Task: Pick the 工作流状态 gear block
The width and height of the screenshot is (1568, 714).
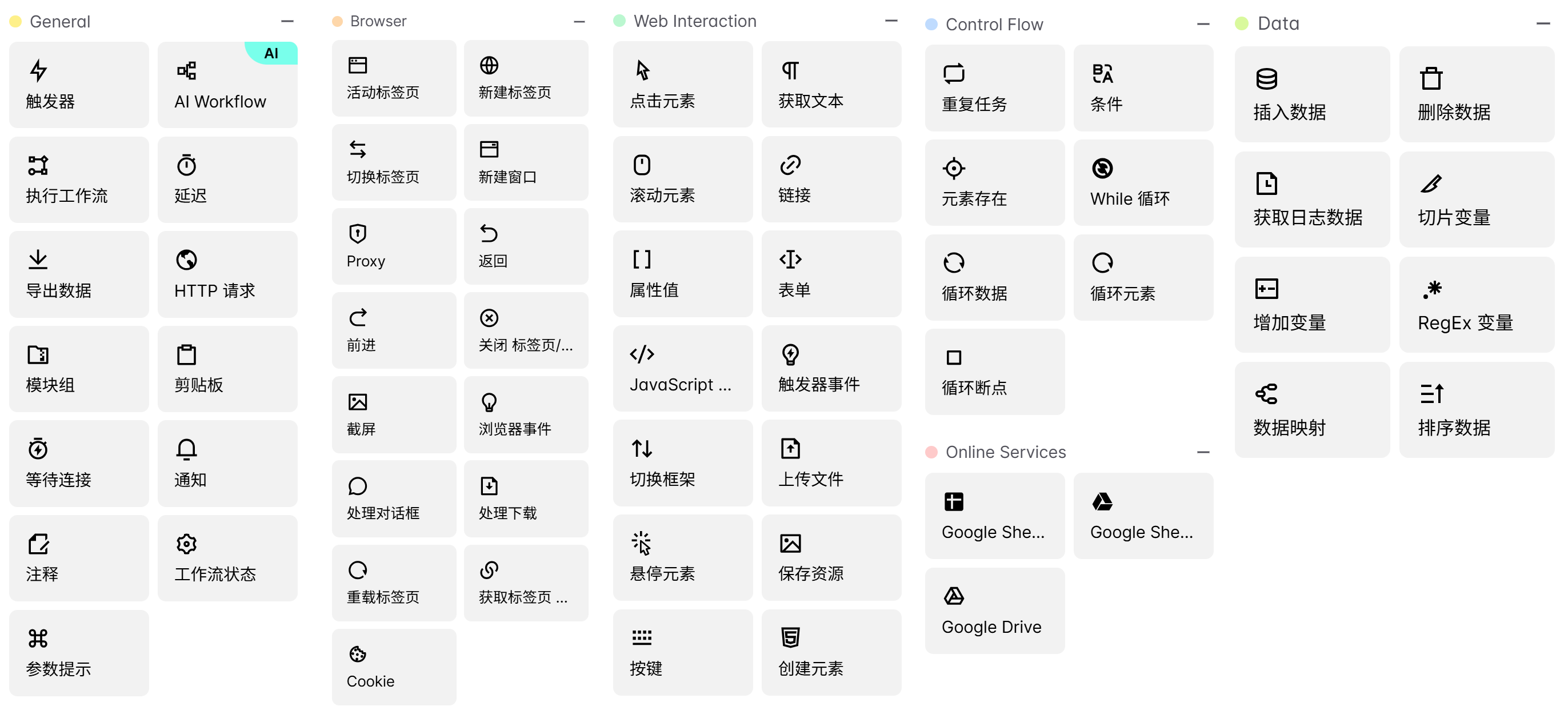Action: point(227,558)
